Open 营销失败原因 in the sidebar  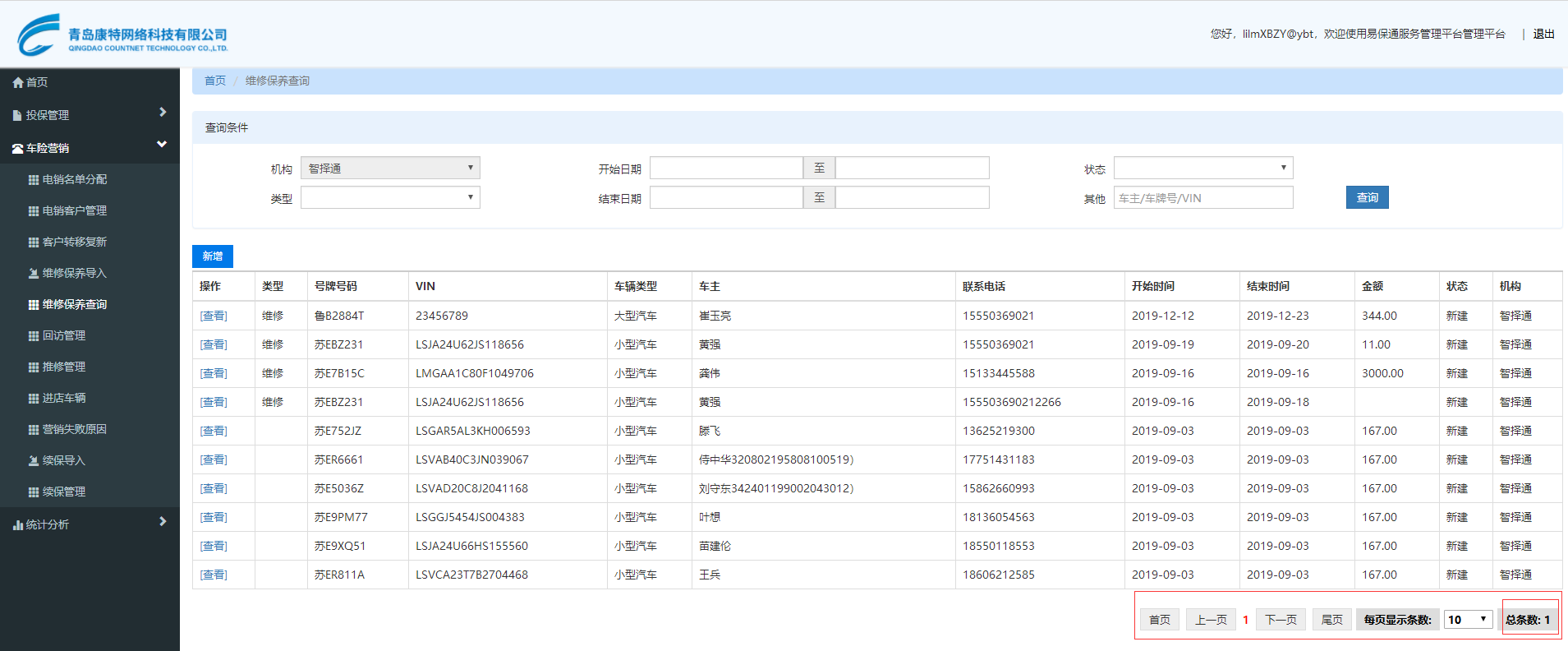click(74, 430)
